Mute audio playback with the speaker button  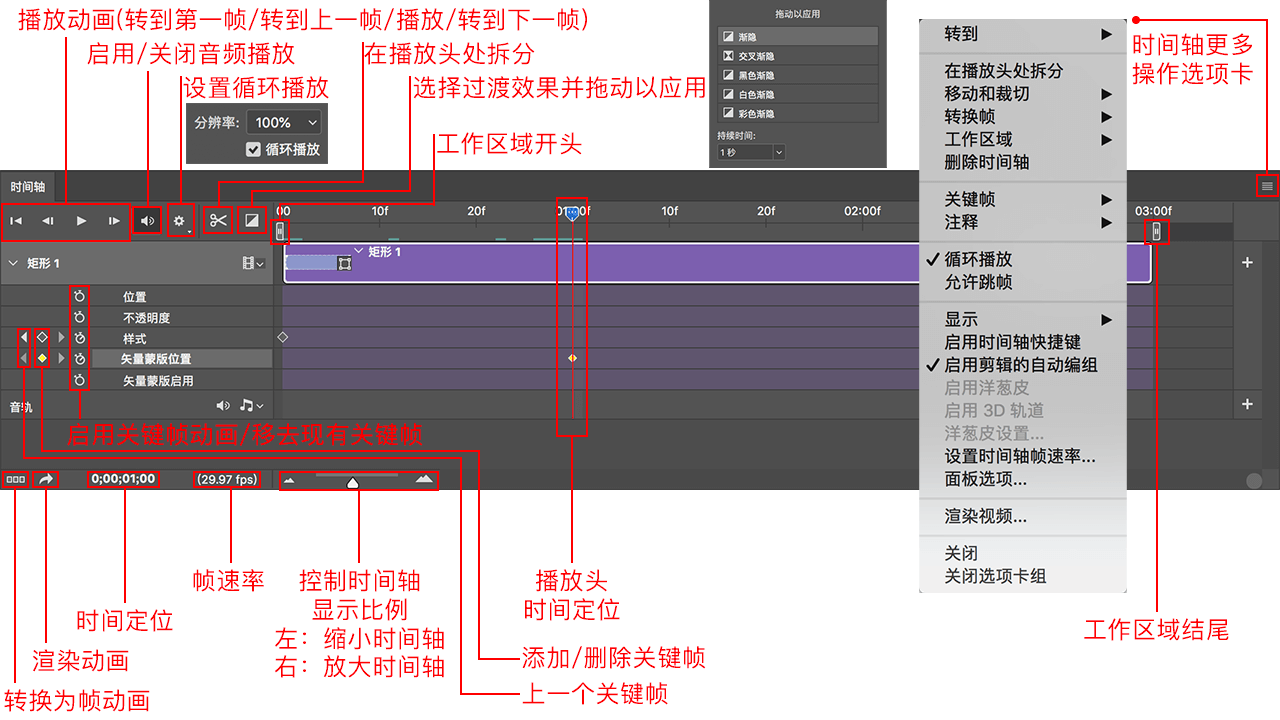(x=147, y=221)
